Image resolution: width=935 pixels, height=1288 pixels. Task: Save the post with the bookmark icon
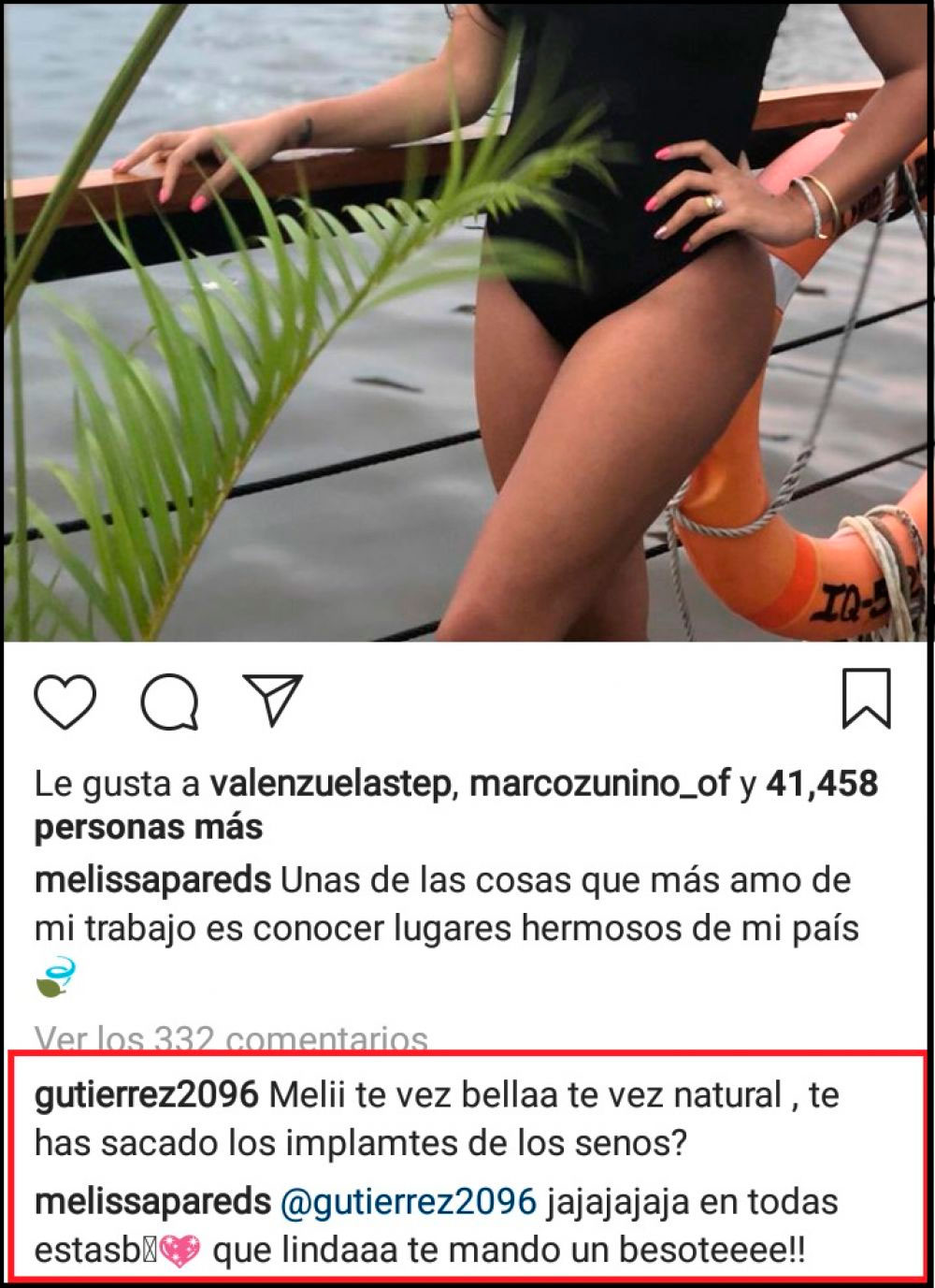(866, 698)
